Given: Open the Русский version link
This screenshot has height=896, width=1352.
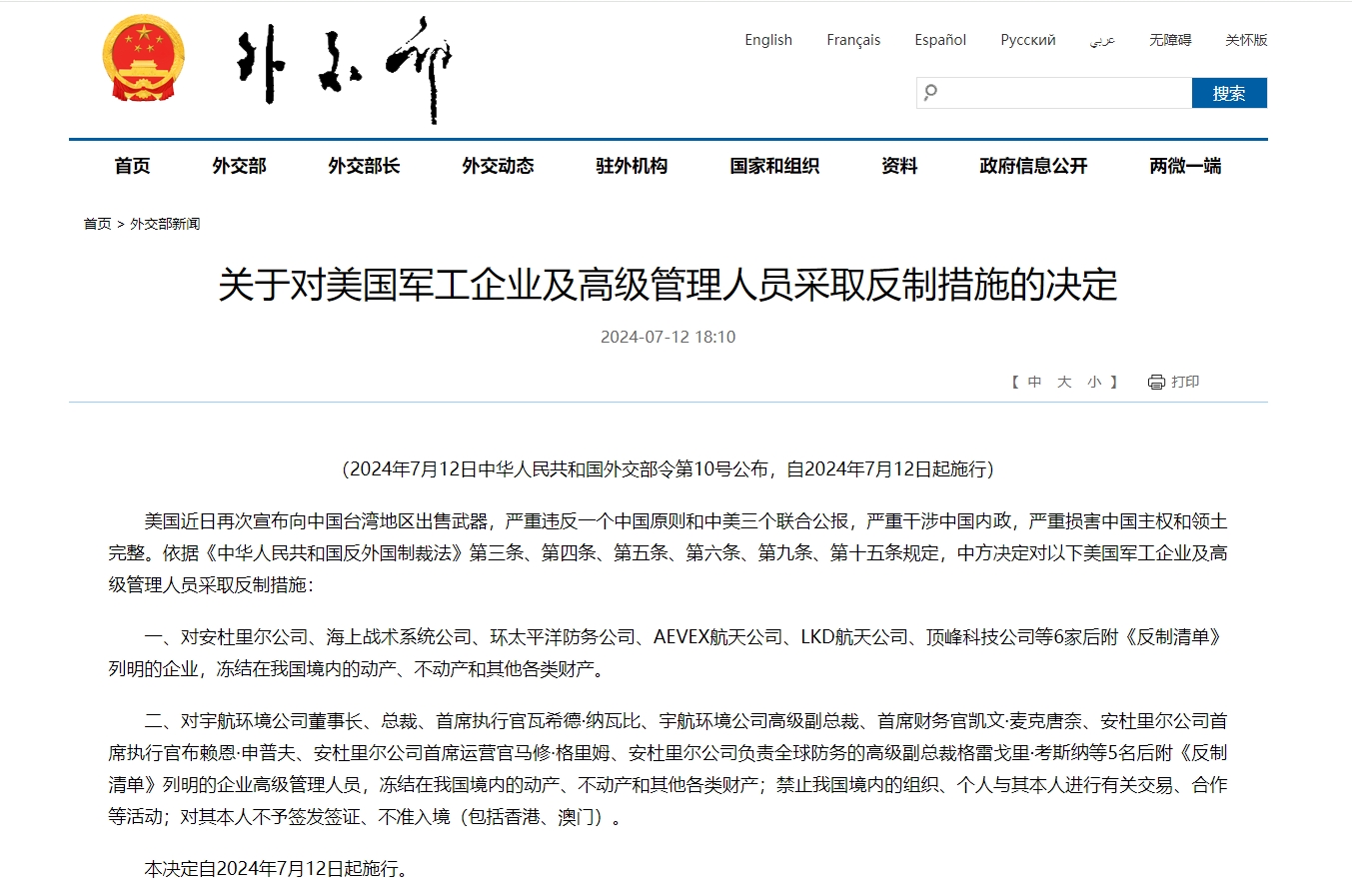Looking at the screenshot, I should pos(1027,40).
